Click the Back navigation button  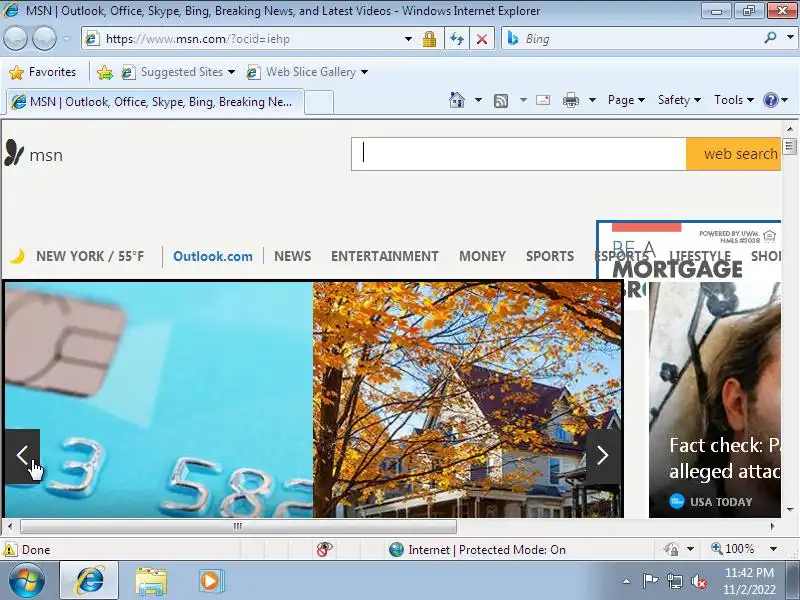click(16, 38)
